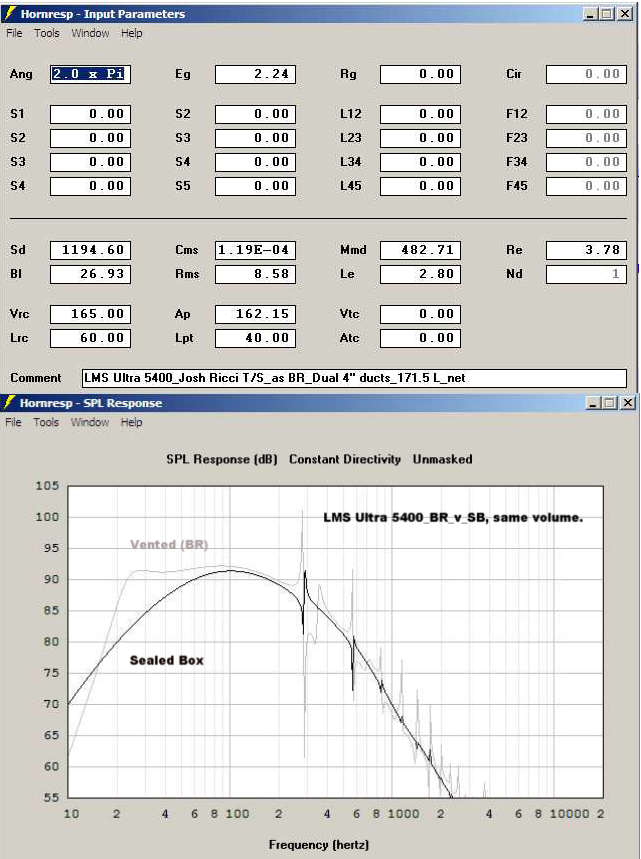
Task: Click the Mmd field with 482.71
Action: (x=420, y=250)
